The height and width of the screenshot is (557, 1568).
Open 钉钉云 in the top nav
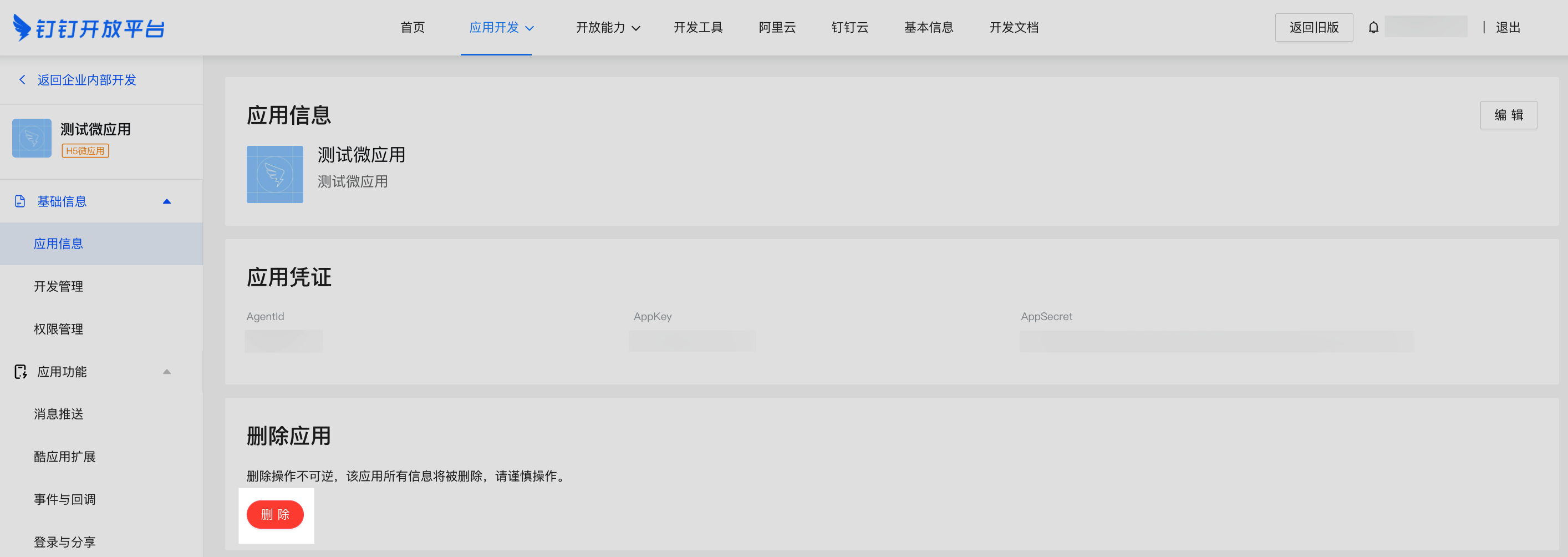[850, 27]
